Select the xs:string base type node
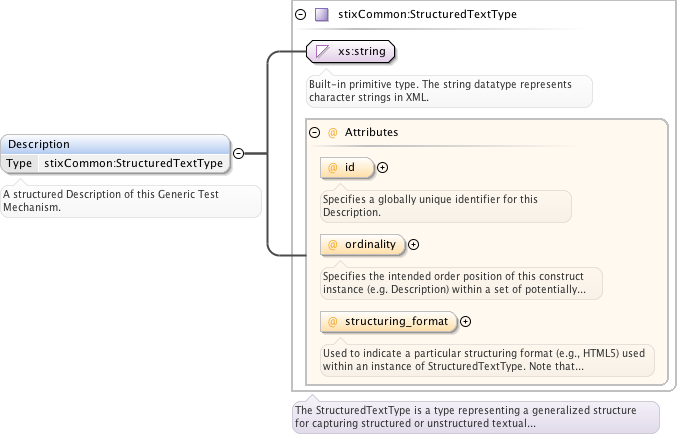This screenshot has width=678, height=437. (x=351, y=51)
